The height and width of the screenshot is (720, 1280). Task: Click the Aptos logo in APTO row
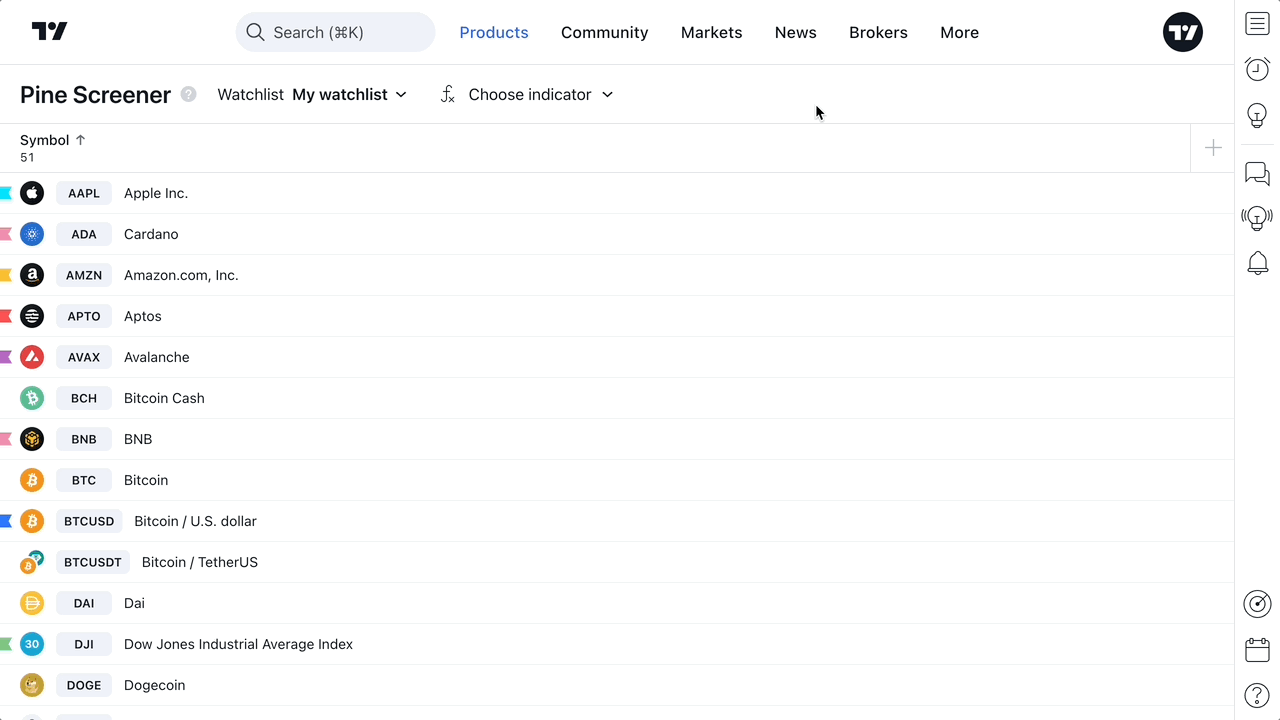(x=32, y=316)
